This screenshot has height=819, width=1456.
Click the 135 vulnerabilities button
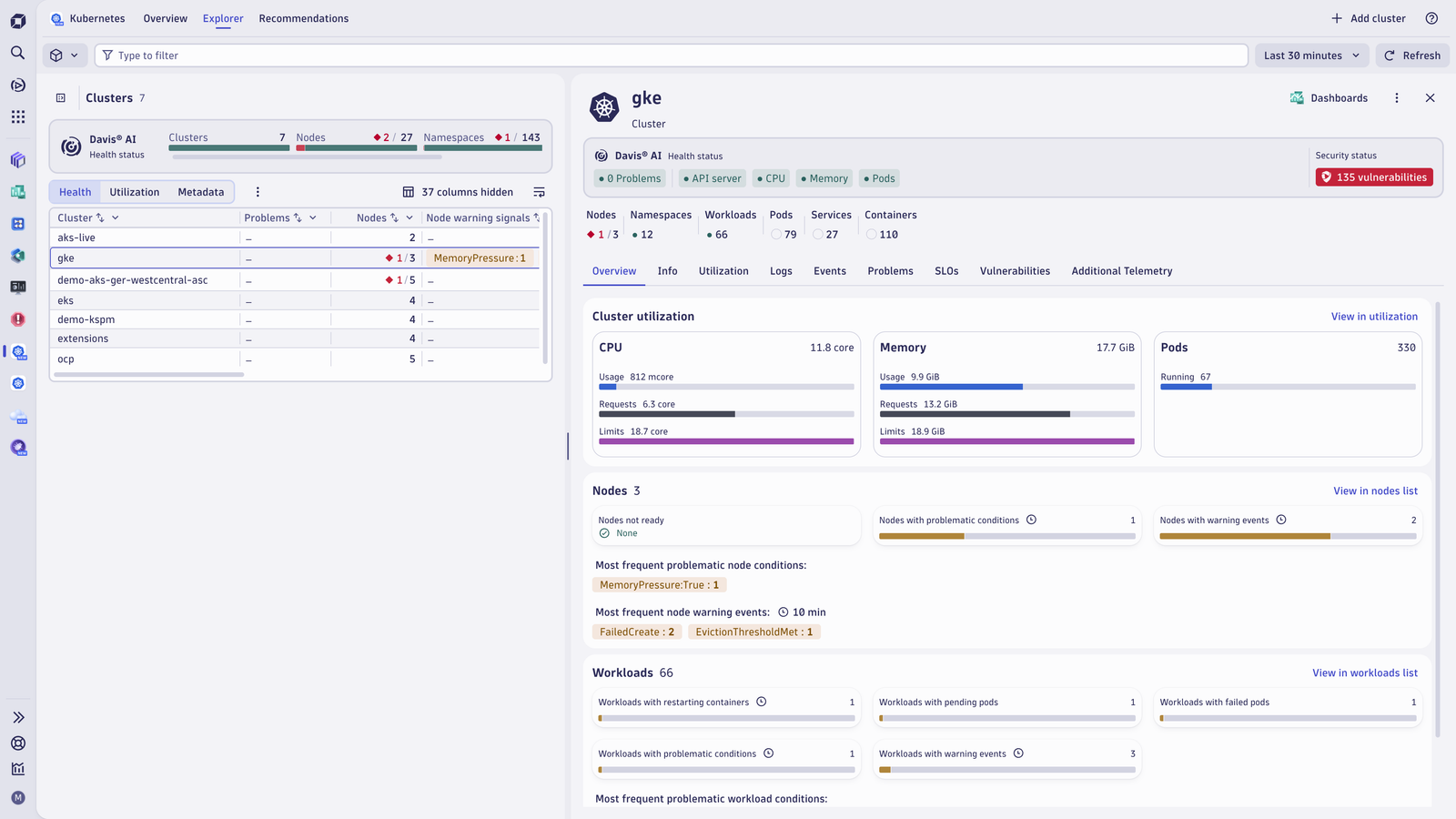(x=1374, y=177)
